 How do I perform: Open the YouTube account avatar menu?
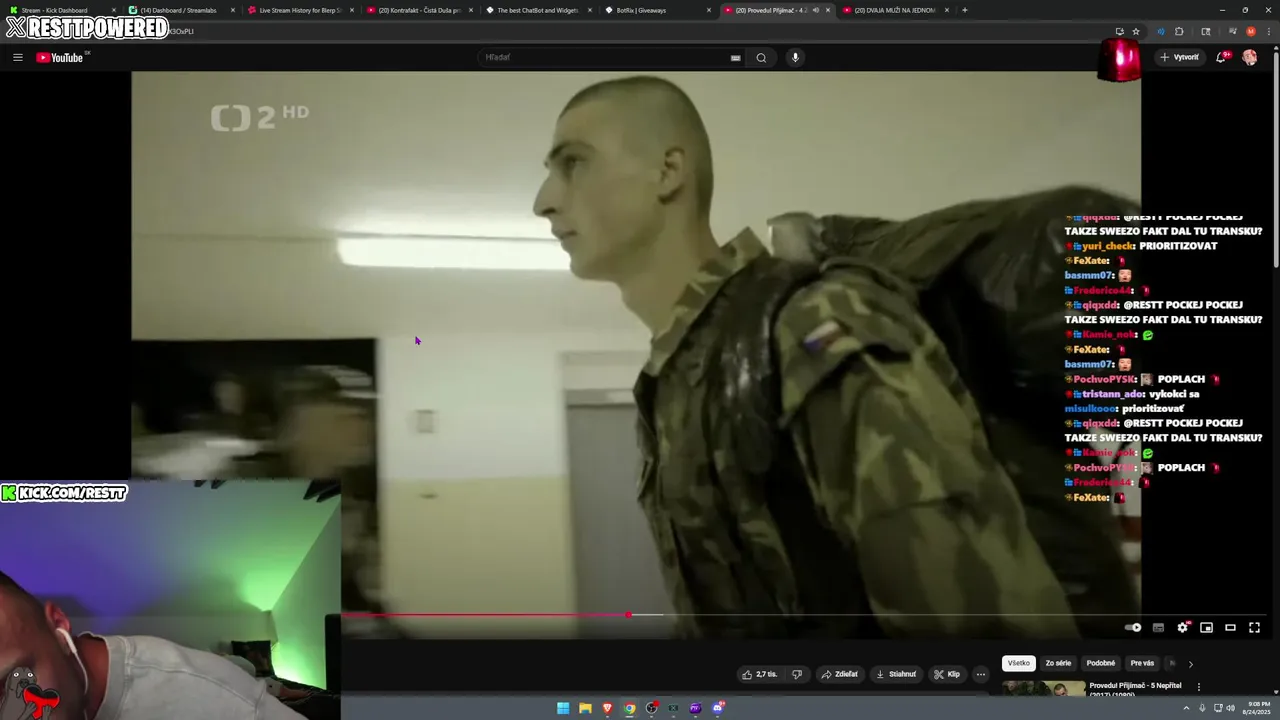coord(1249,57)
